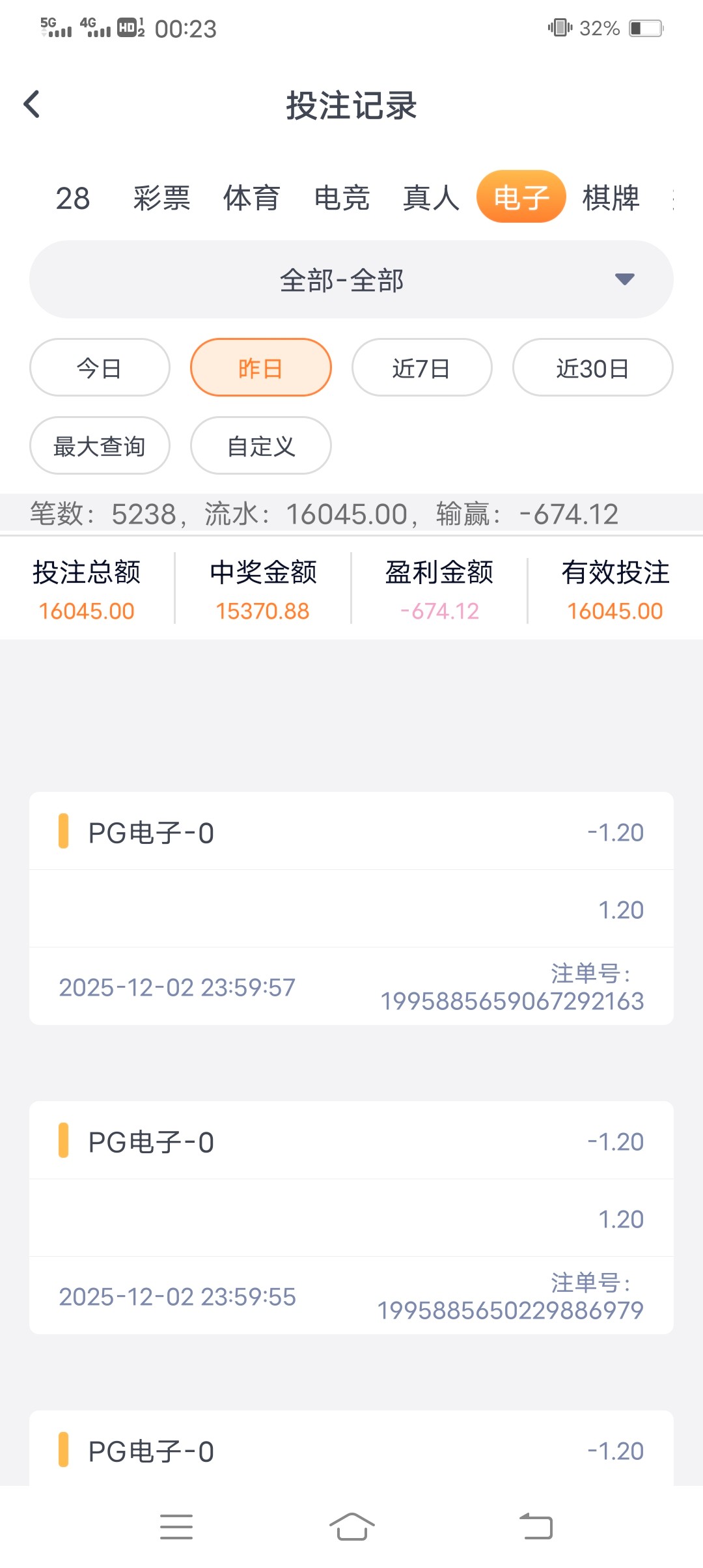Switch to the 体育 tab

[251, 197]
